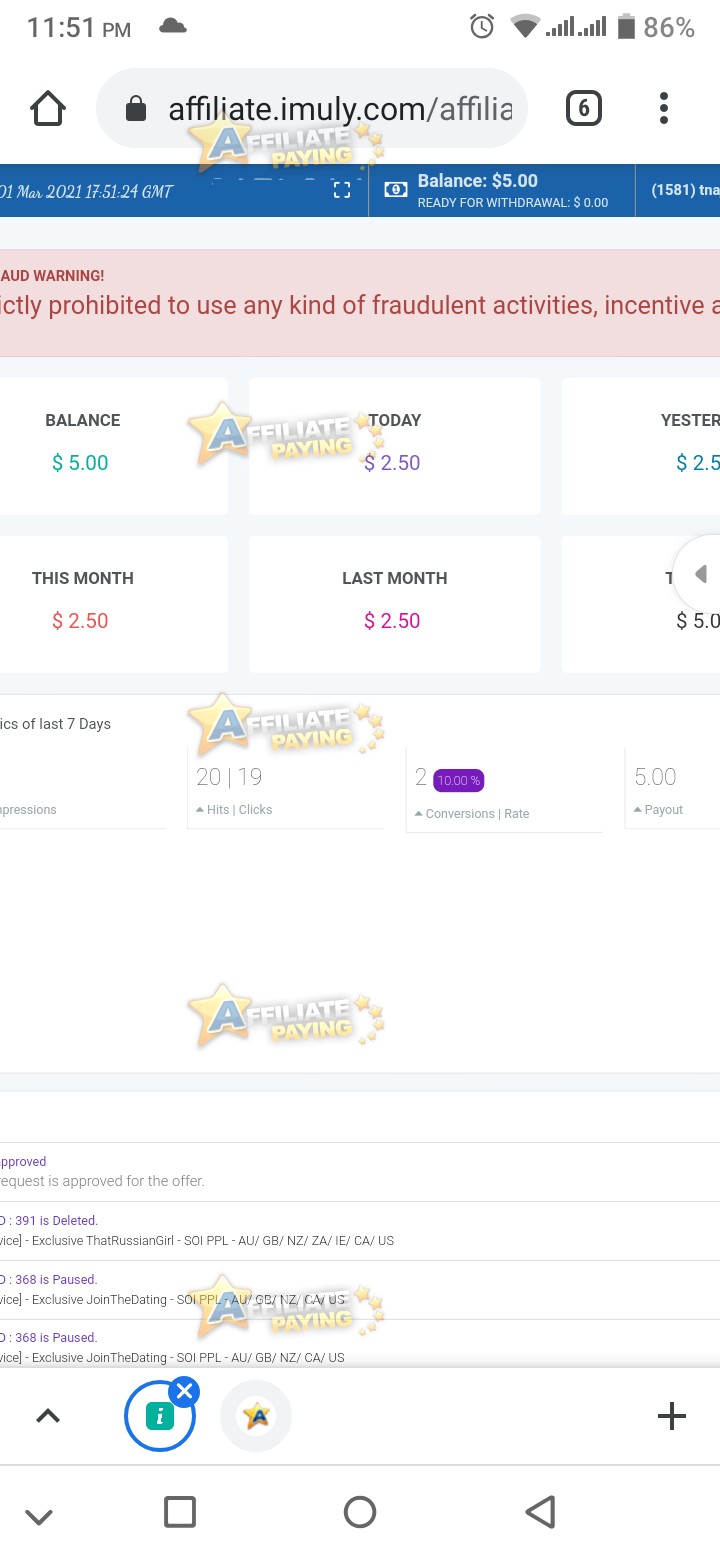Switch to the Affiliate Paying star tab

[256, 1416]
